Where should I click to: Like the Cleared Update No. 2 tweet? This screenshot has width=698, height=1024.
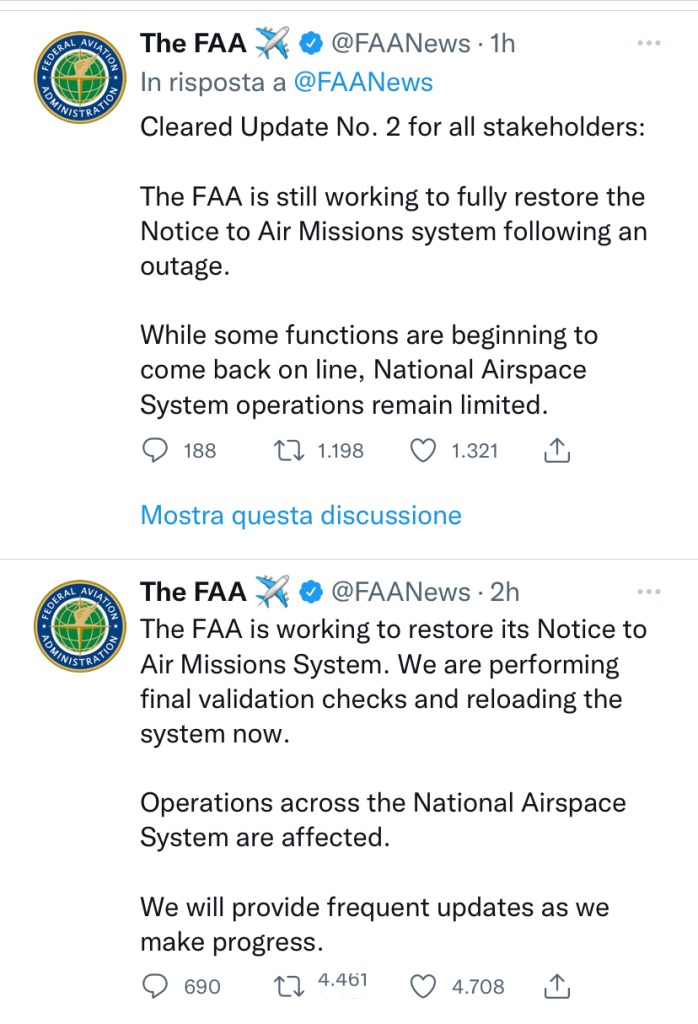tap(425, 451)
